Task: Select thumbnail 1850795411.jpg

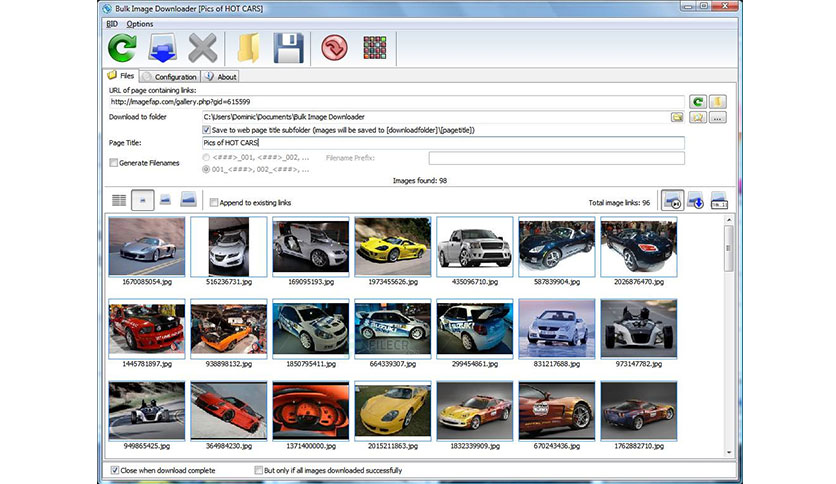Action: click(311, 328)
